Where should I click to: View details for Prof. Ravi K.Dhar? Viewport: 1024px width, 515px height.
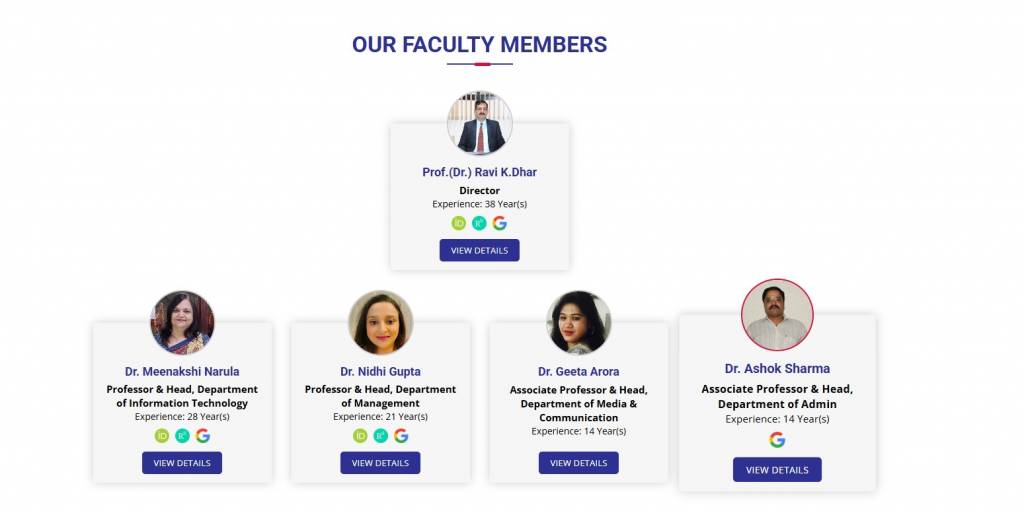(x=479, y=250)
